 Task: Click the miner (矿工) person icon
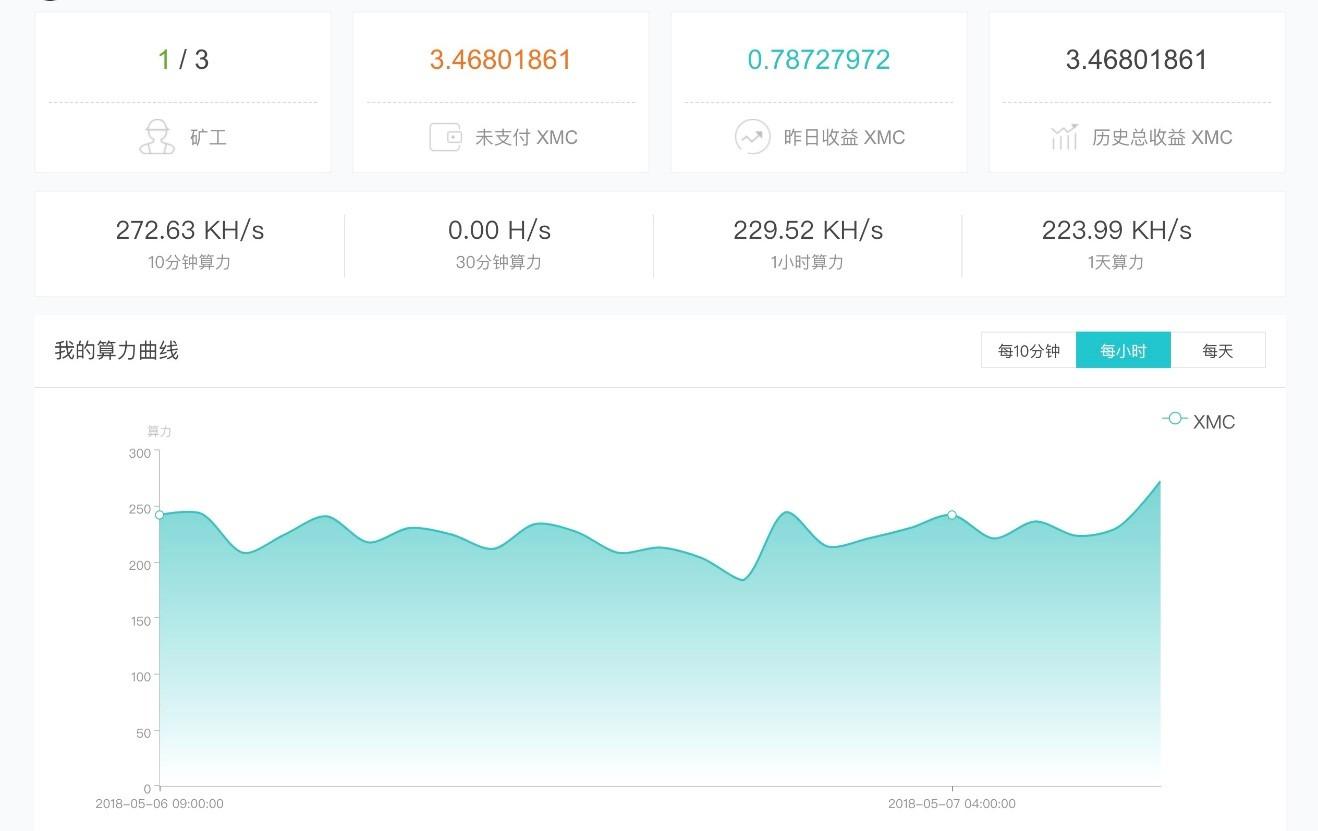[157, 137]
